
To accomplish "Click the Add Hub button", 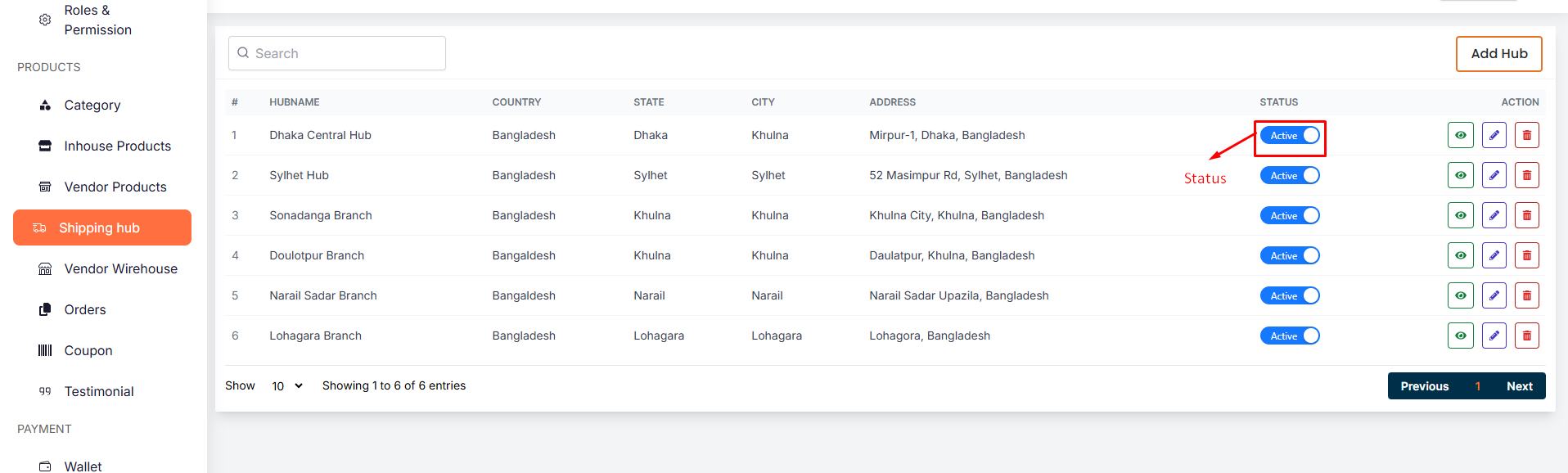I will (x=1498, y=54).
